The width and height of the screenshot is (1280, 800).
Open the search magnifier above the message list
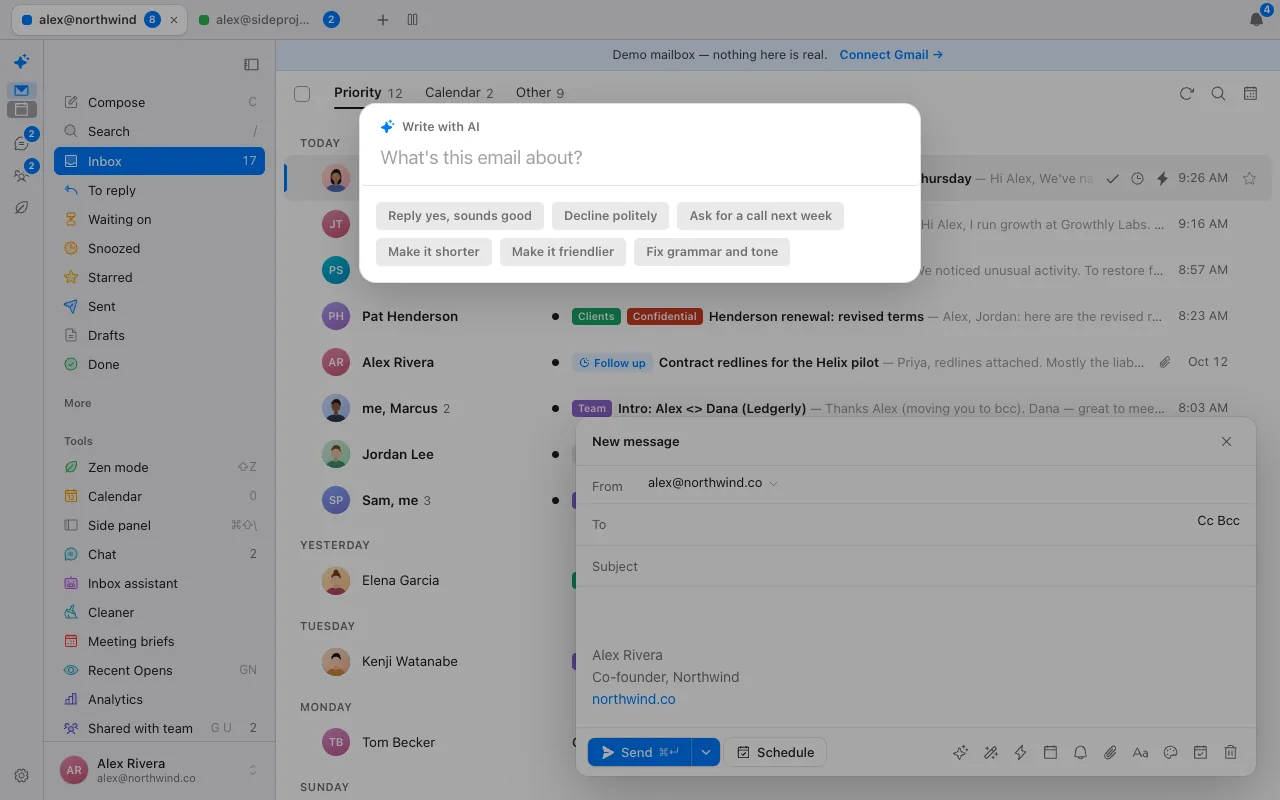click(x=1218, y=93)
